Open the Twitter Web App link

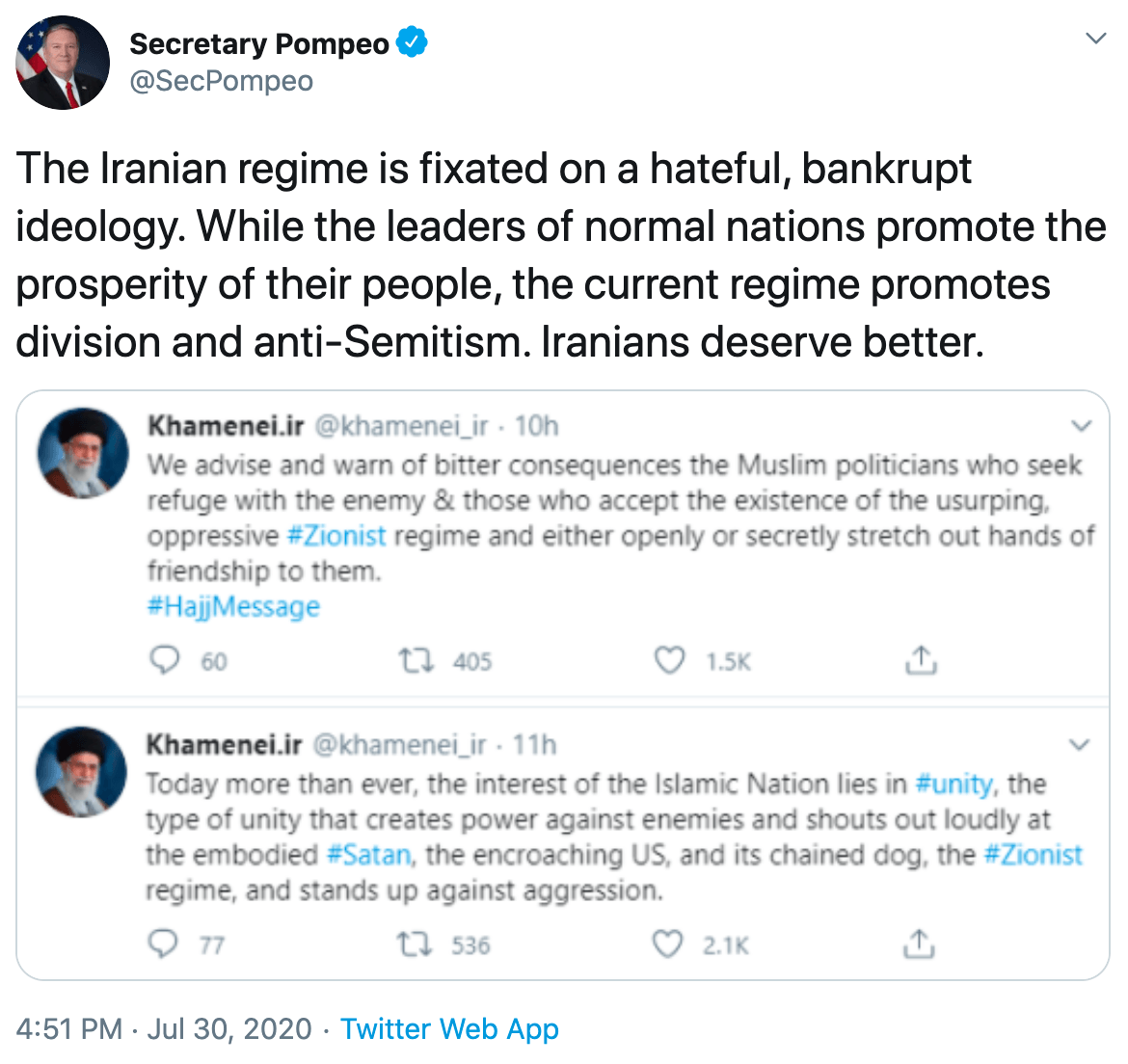pos(450,1028)
